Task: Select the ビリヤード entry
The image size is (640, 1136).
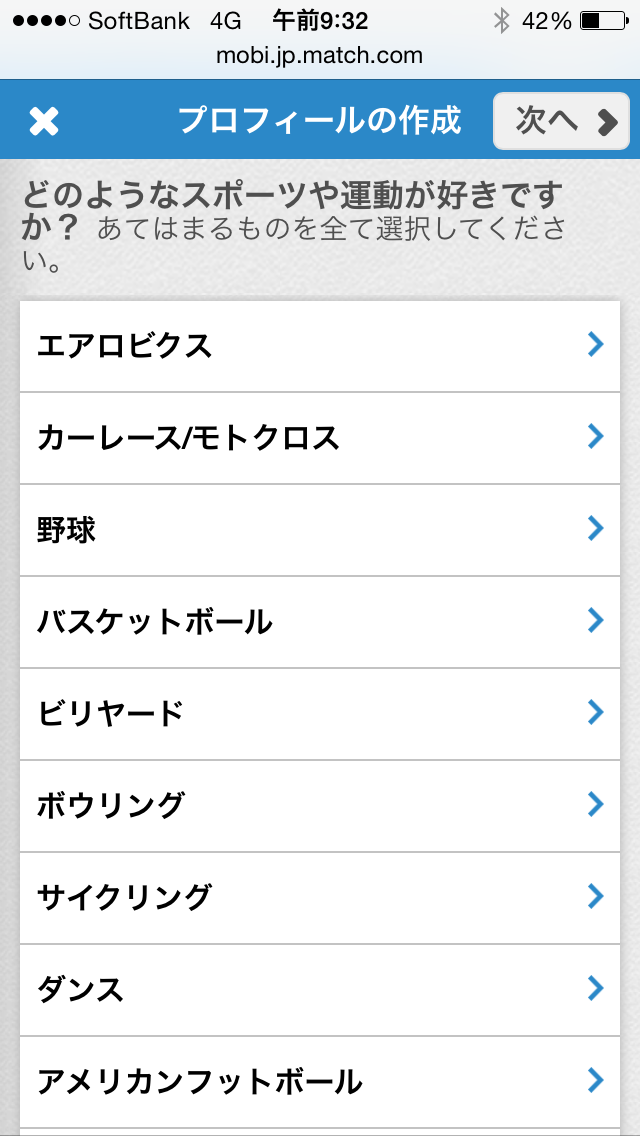Action: click(111, 714)
